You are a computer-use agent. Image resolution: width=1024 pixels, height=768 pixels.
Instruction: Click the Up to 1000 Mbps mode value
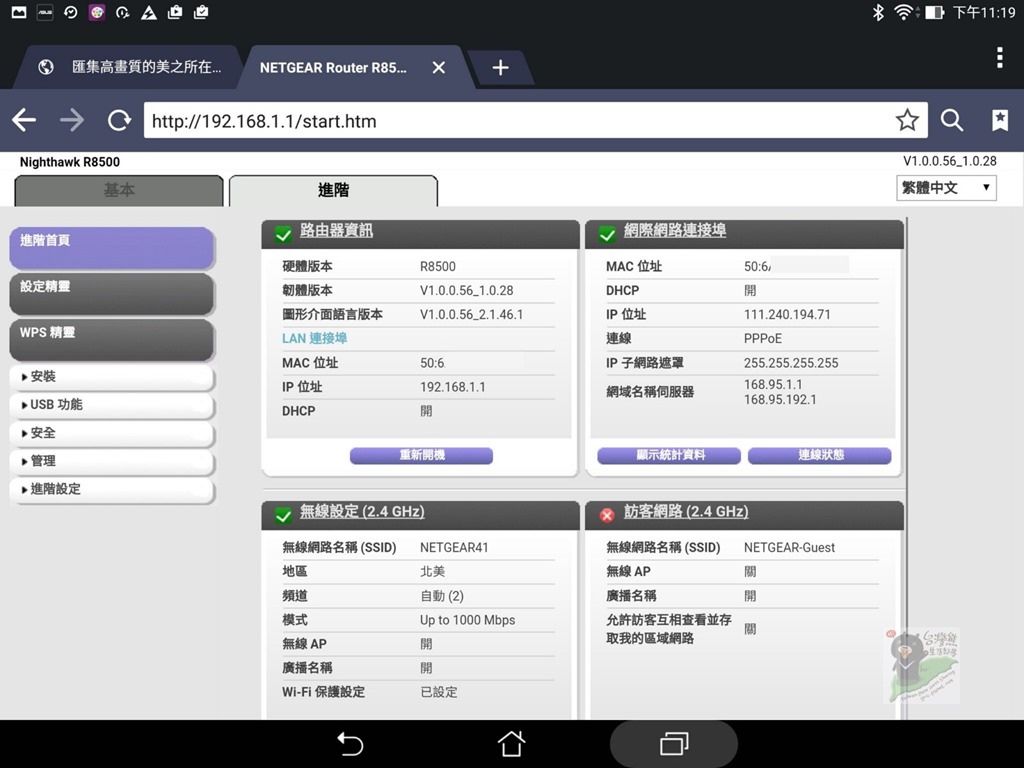click(468, 620)
